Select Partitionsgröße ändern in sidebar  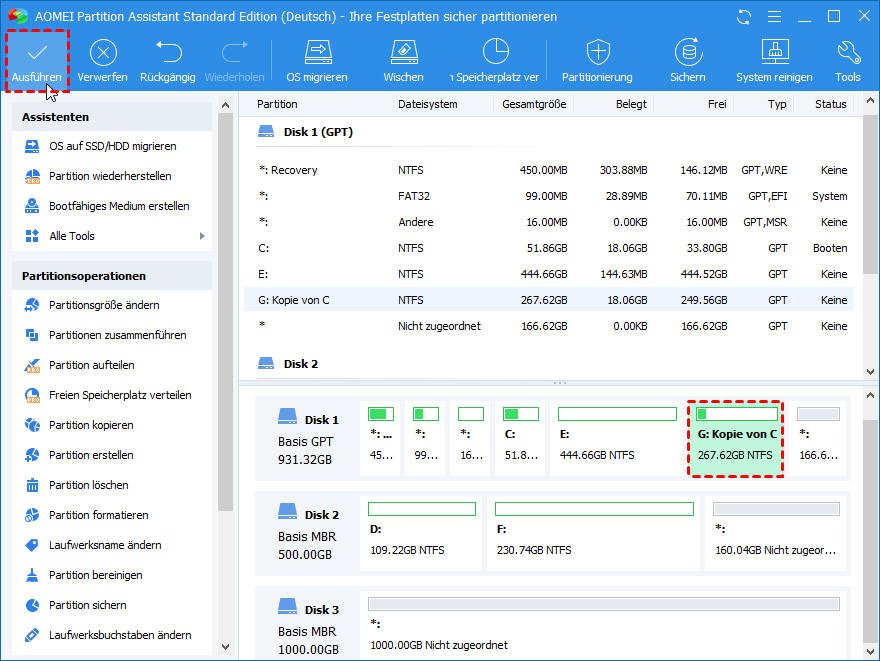(x=104, y=305)
